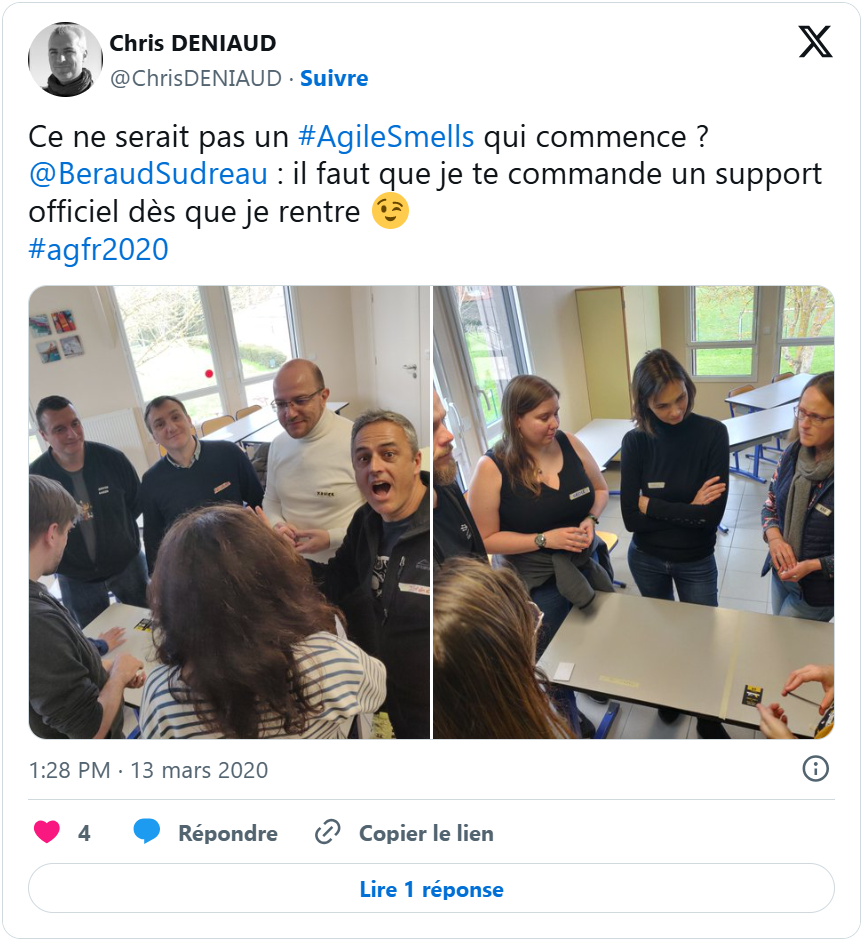This screenshot has width=863, height=941.
Task: Click the winking face emoji
Action: click(390, 211)
